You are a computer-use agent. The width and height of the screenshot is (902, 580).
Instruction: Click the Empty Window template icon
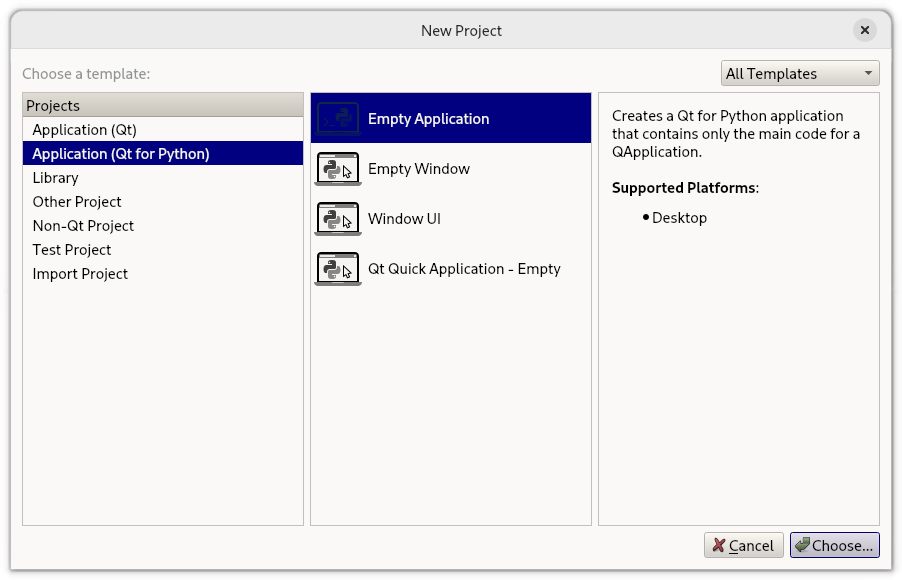[x=338, y=168]
